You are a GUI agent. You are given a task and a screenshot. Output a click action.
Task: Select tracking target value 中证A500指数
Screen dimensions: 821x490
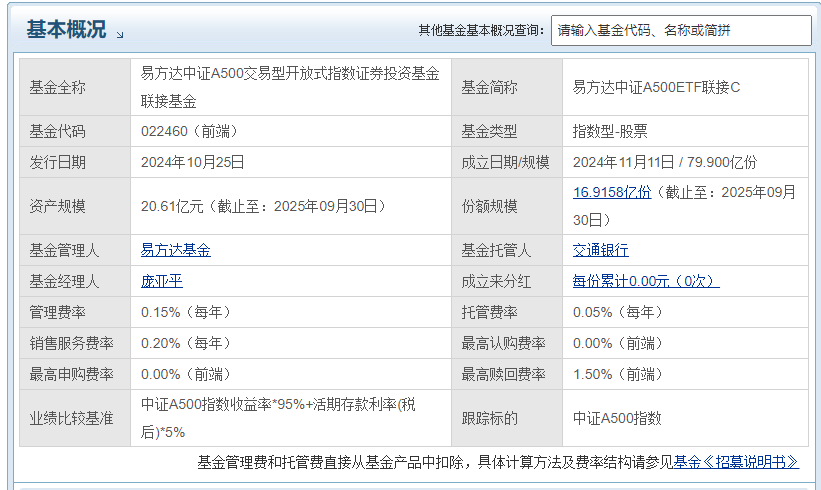[617, 418]
